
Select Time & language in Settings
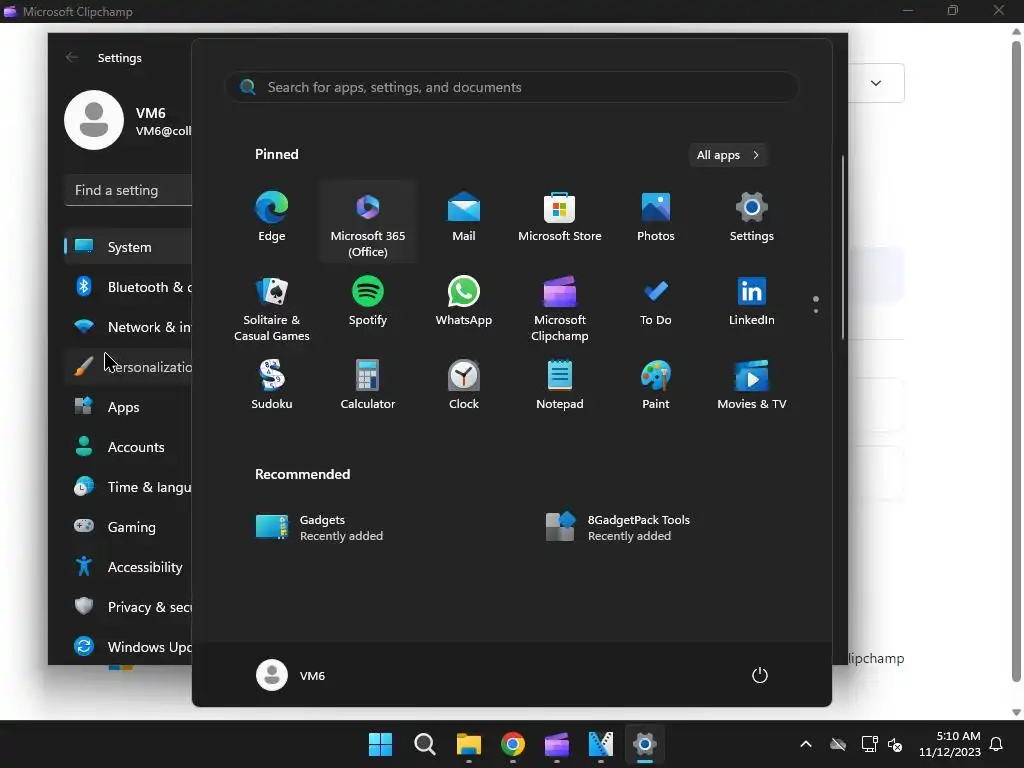[129, 487]
